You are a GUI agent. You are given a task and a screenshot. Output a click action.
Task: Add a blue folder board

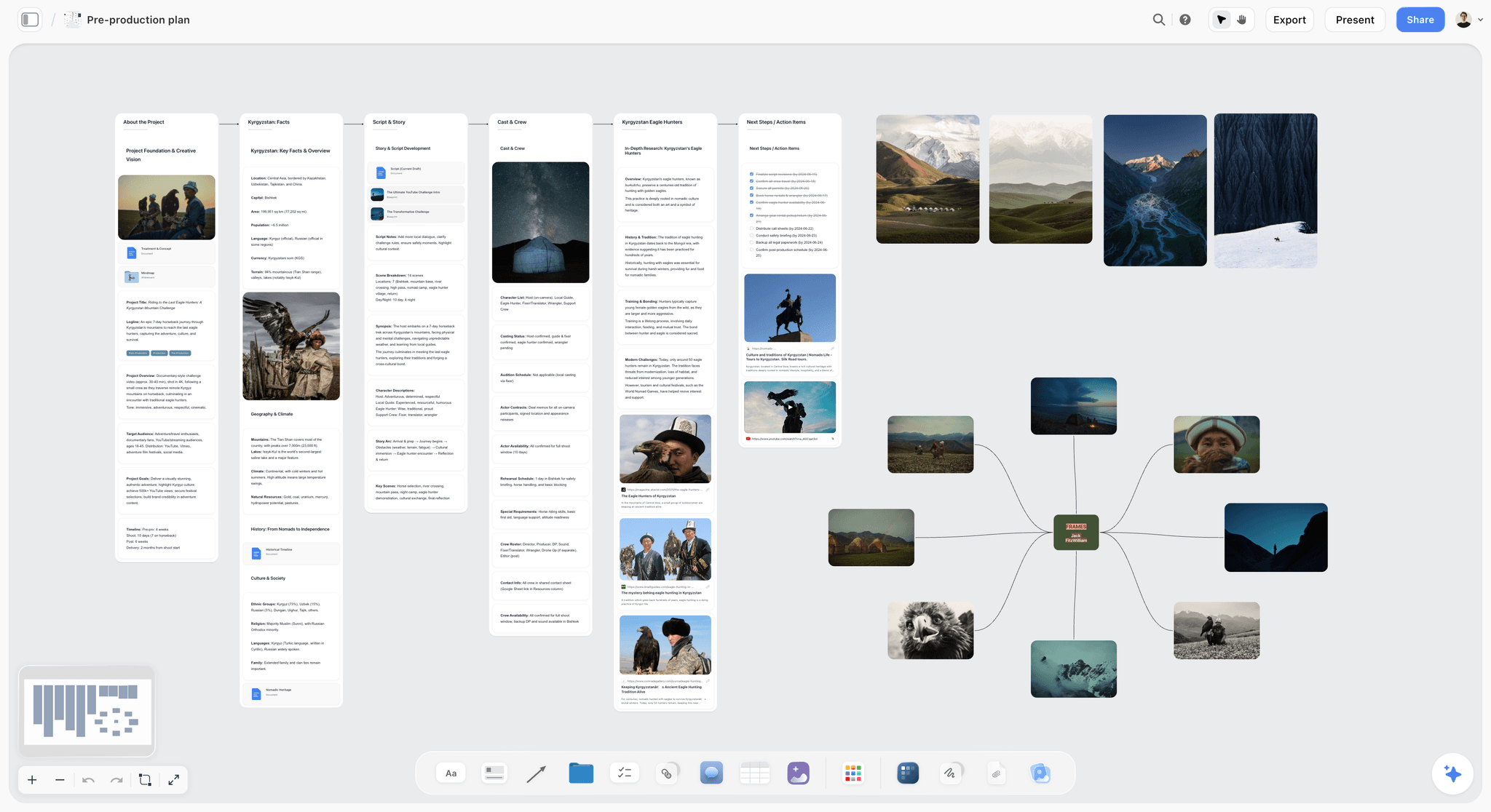coord(581,773)
